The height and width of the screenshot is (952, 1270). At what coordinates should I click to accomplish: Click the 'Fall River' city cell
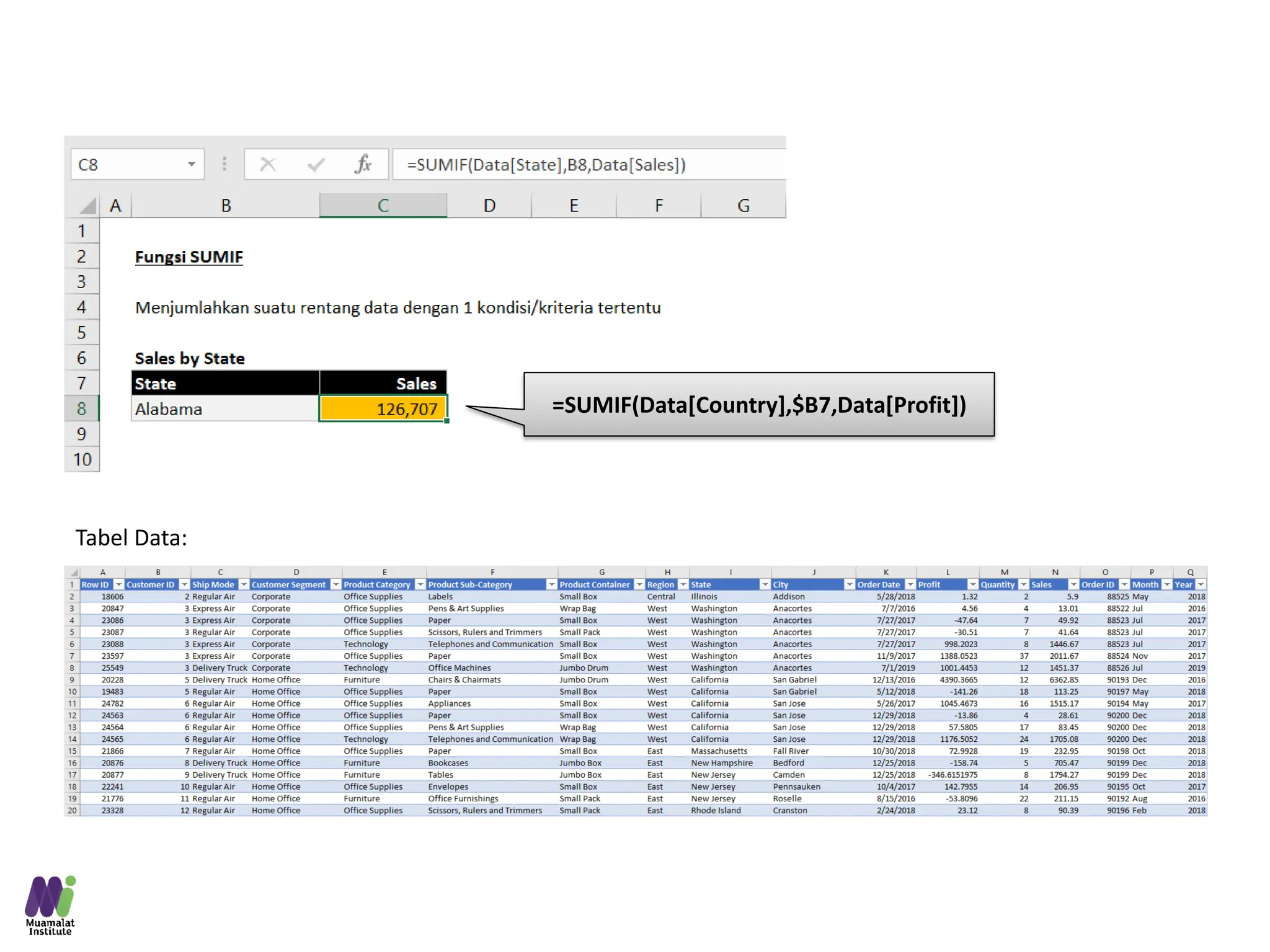click(x=814, y=751)
